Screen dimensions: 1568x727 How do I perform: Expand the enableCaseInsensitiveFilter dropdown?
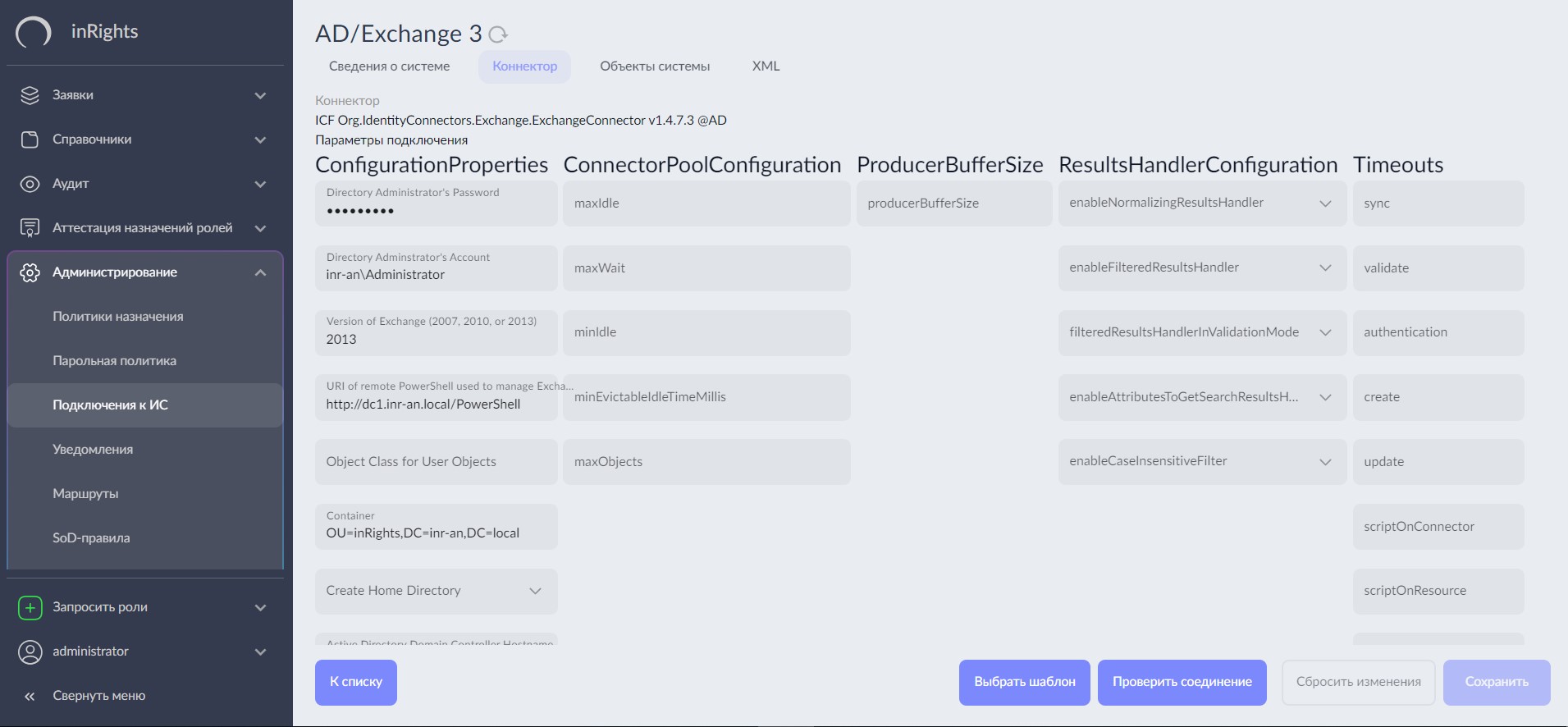point(1325,462)
